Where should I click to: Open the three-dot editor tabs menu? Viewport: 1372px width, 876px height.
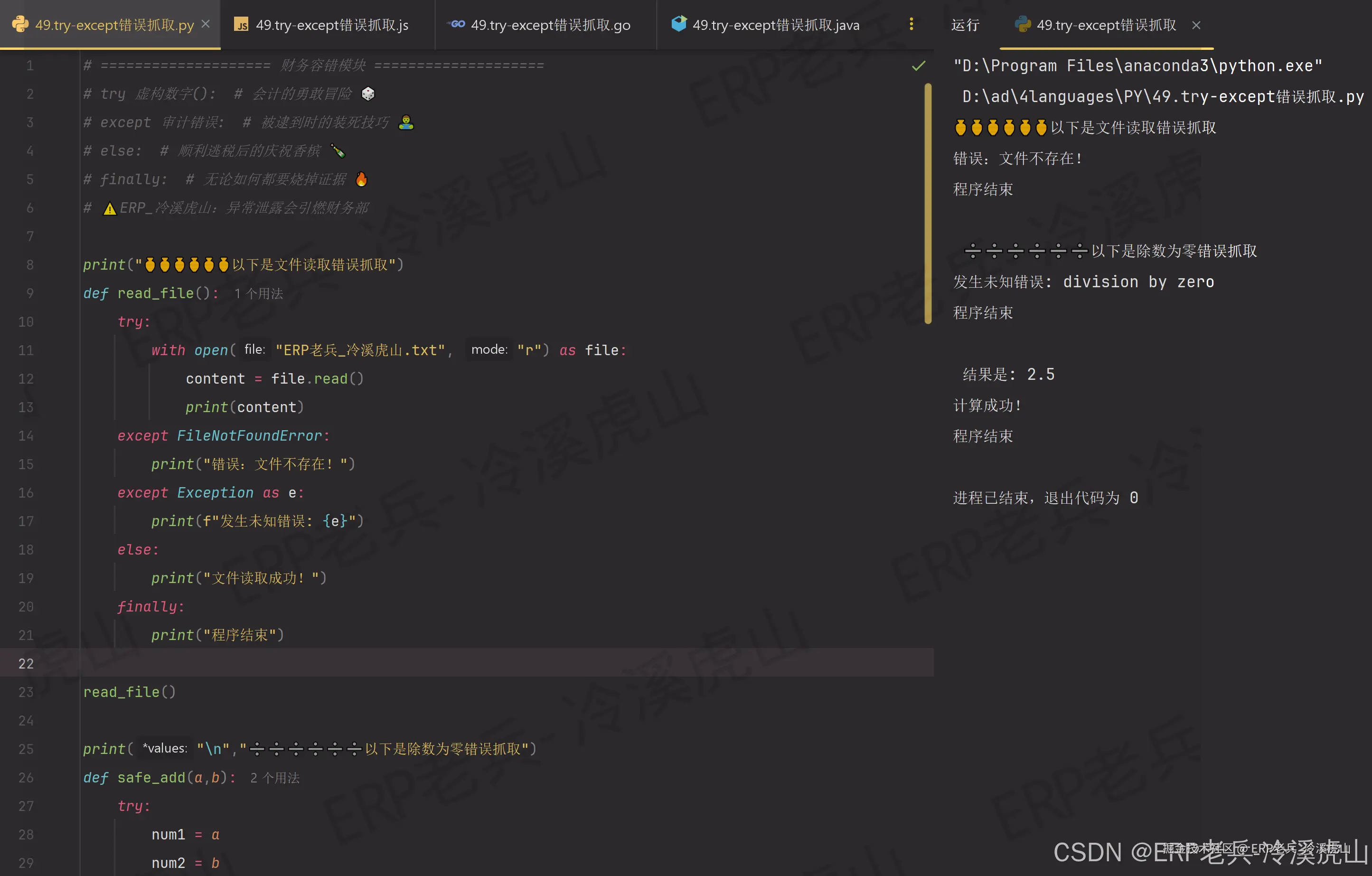coord(911,24)
